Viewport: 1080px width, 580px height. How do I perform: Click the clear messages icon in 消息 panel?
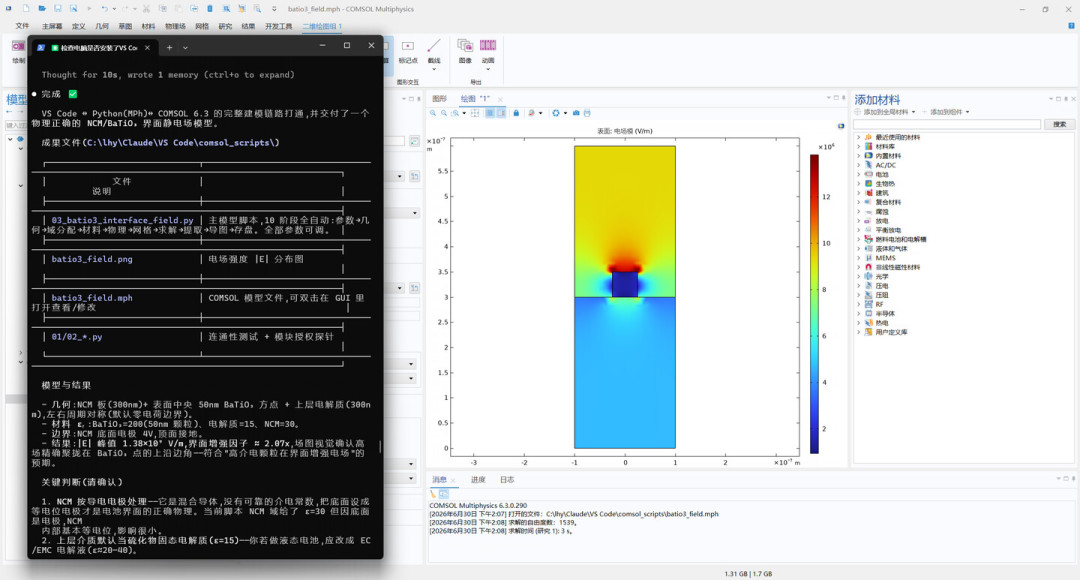(433, 494)
